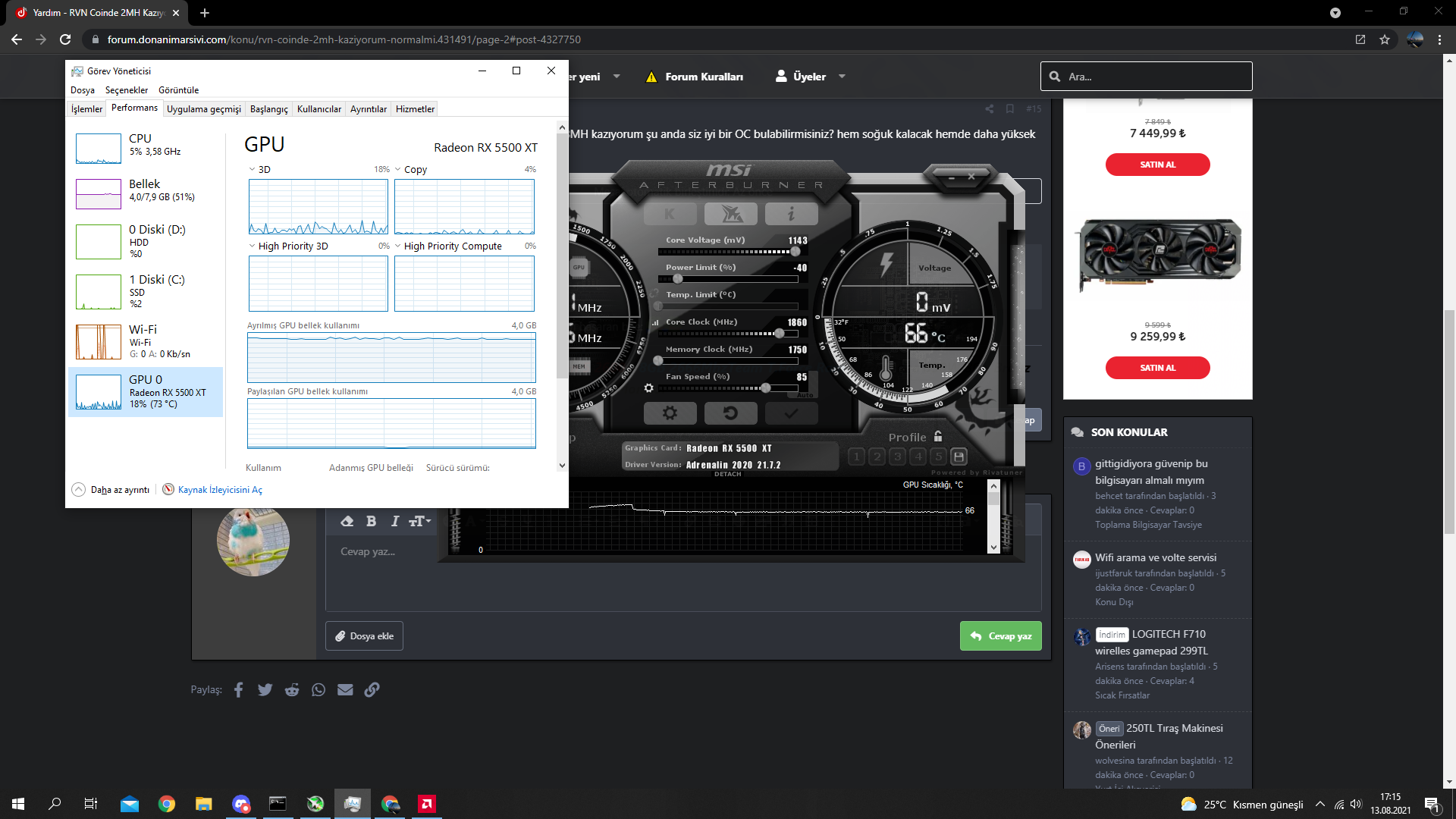Image resolution: width=1456 pixels, height=819 pixels.
Task: Switch to the Hizmetler tab
Action: click(x=415, y=108)
